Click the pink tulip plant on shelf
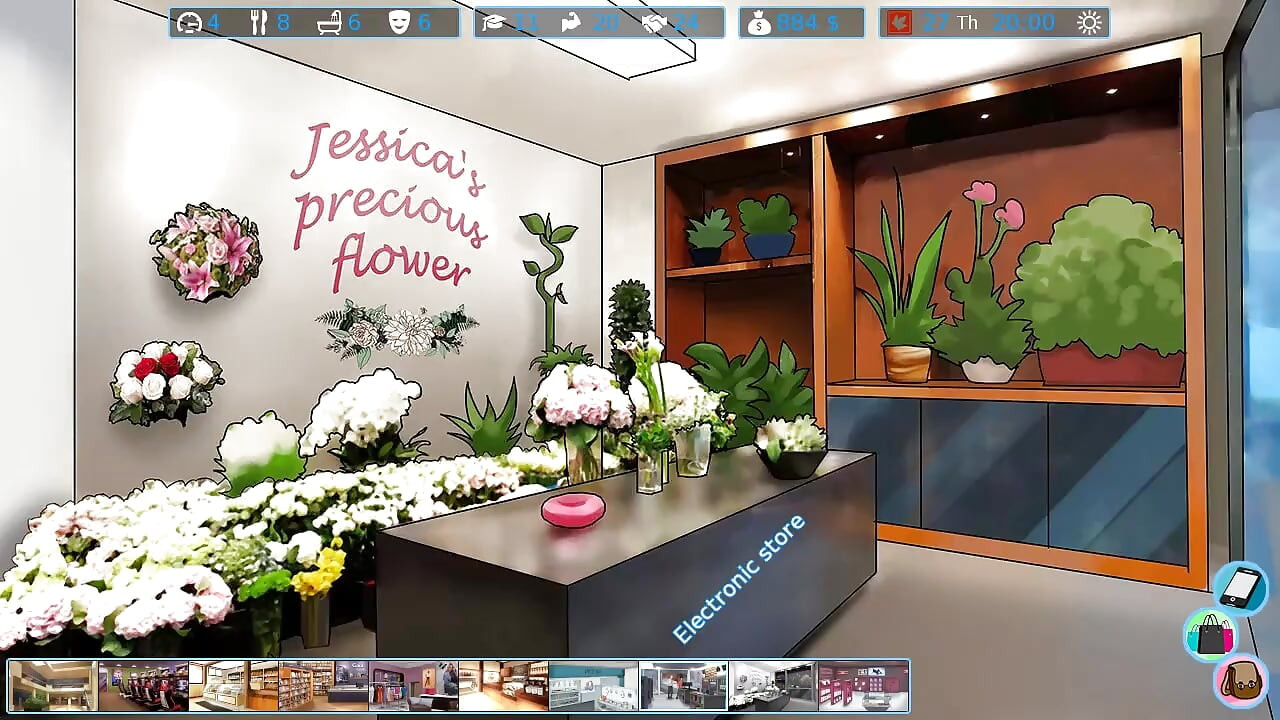Screen dimensions: 1280x720 click(x=988, y=283)
